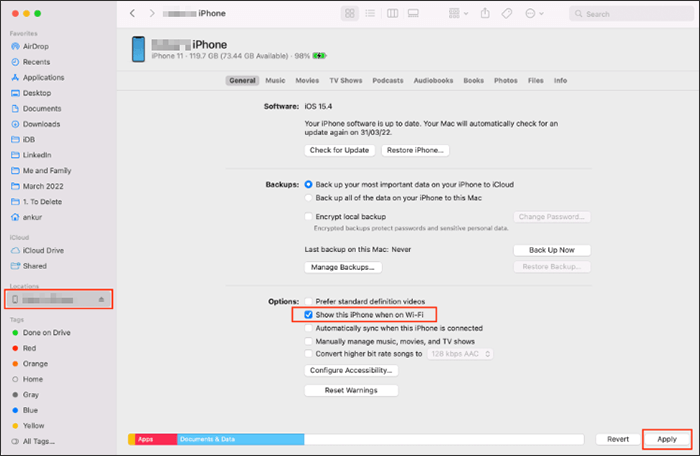The image size is (700, 456).
Task: Open Desktop in the sidebar
Action: [x=37, y=93]
